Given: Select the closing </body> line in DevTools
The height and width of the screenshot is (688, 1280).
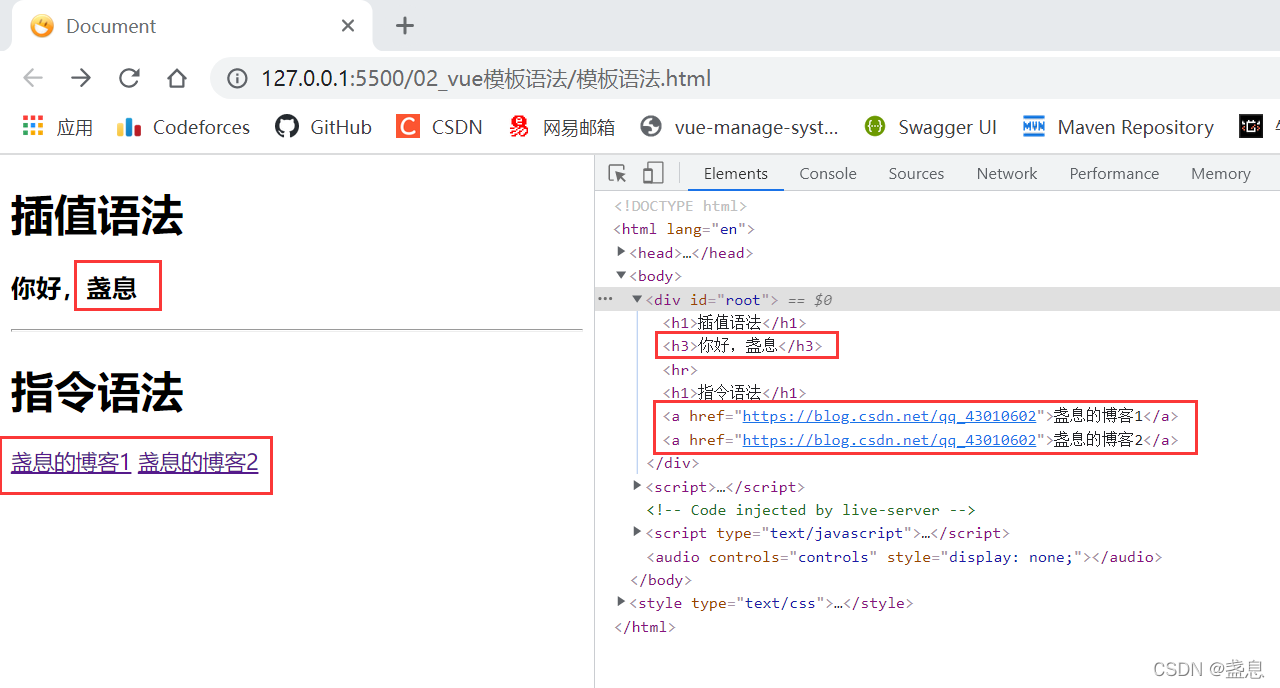Looking at the screenshot, I should [x=660, y=580].
